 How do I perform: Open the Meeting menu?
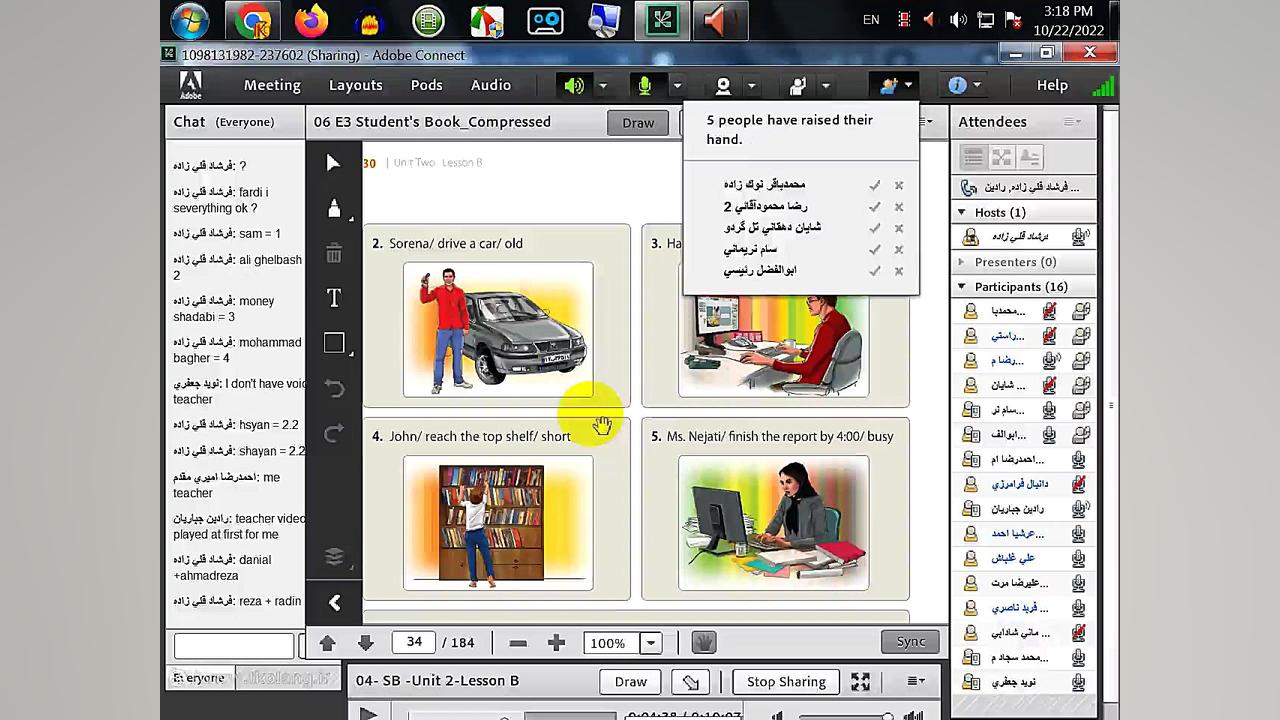(272, 85)
